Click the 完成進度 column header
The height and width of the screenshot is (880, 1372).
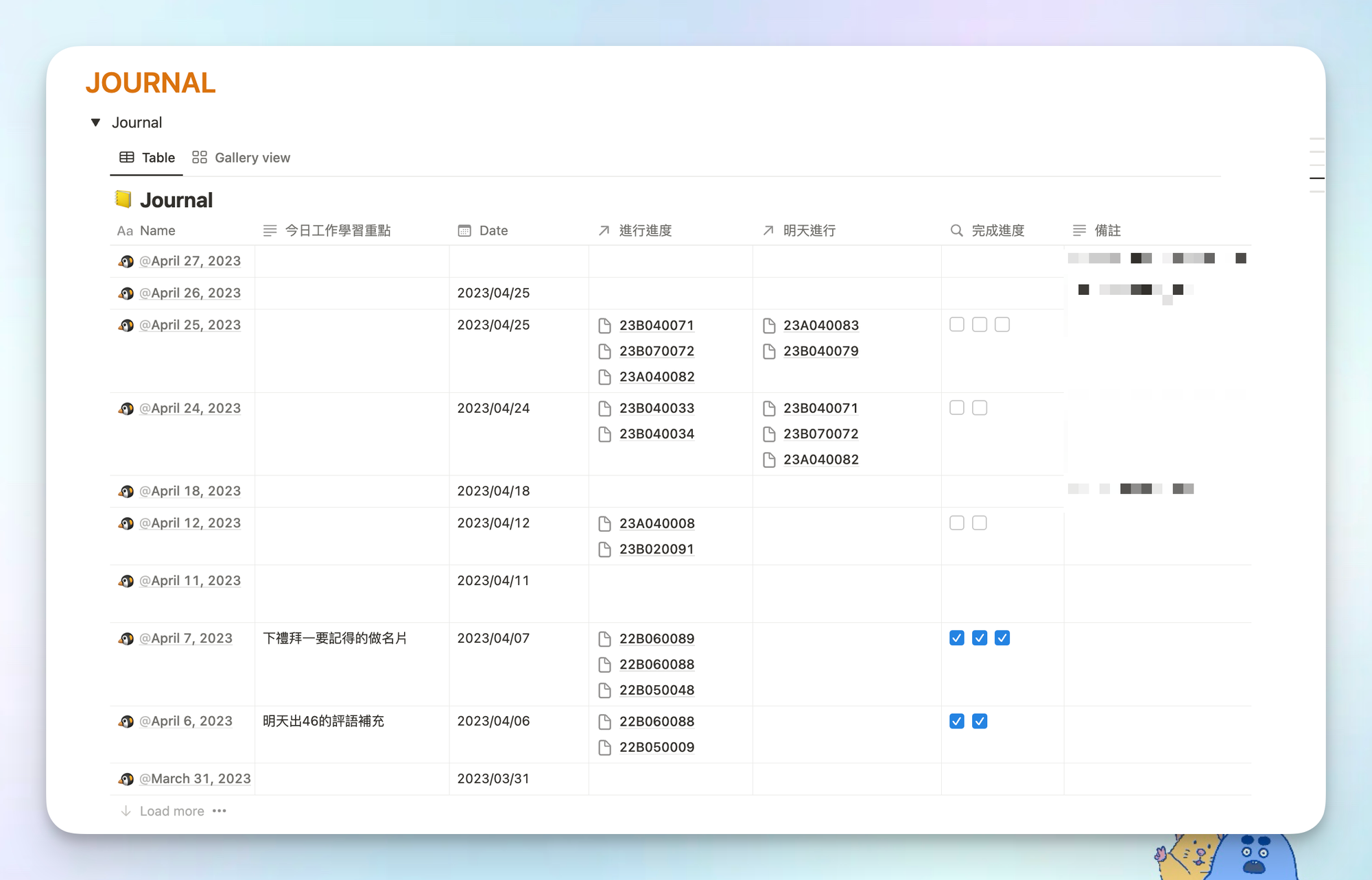pyautogui.click(x=987, y=230)
